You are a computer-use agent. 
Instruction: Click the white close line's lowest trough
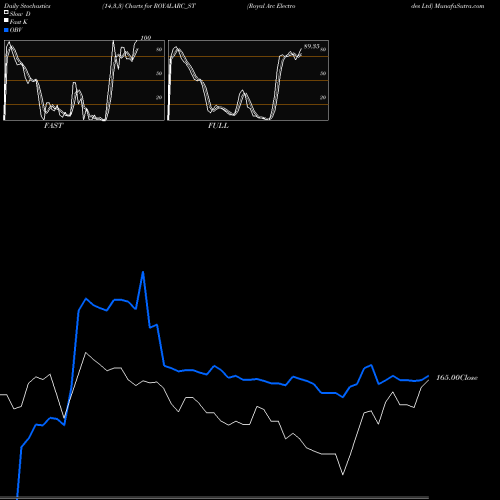(343, 474)
